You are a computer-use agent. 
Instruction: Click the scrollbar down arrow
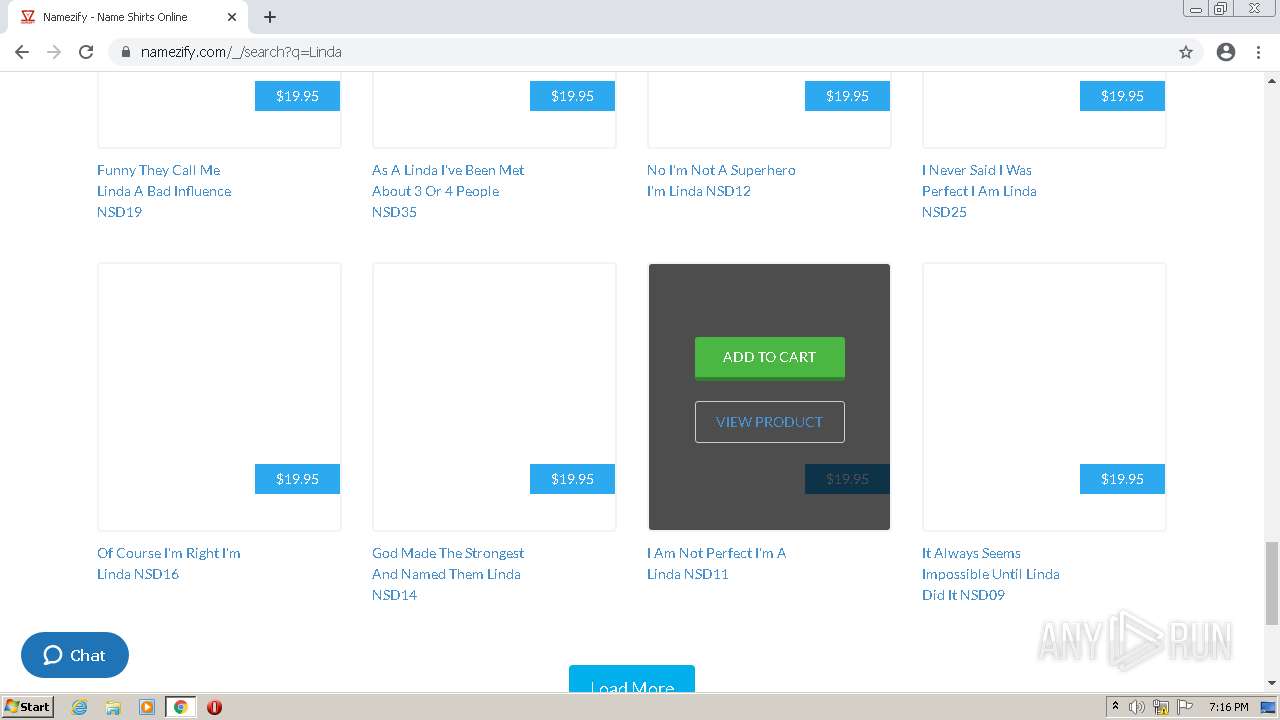click(x=1272, y=684)
